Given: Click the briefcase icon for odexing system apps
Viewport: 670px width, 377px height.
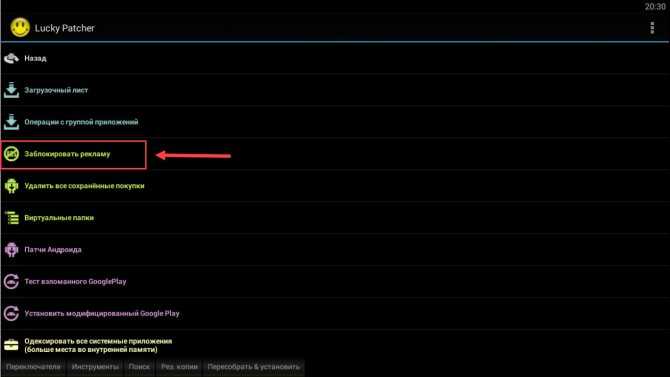Looking at the screenshot, I should point(12,345).
